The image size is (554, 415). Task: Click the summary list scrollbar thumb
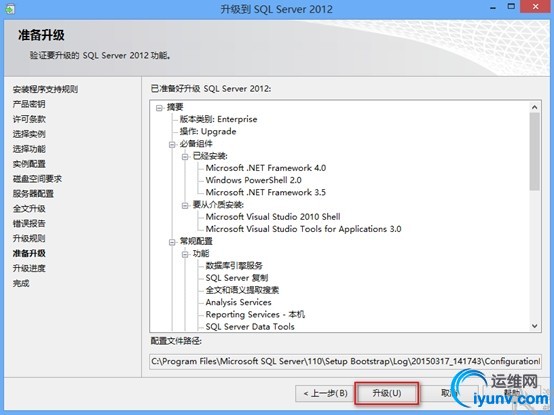(x=535, y=152)
